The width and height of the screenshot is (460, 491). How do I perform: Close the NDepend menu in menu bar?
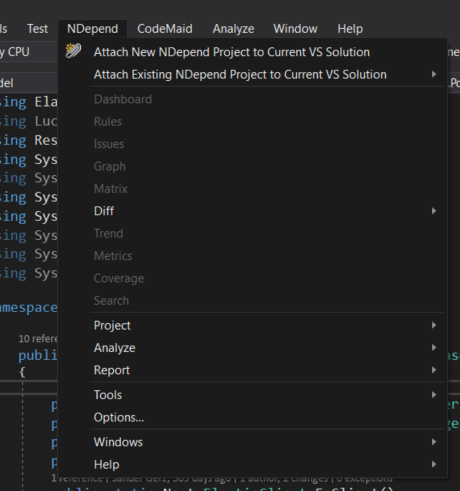tap(92, 29)
